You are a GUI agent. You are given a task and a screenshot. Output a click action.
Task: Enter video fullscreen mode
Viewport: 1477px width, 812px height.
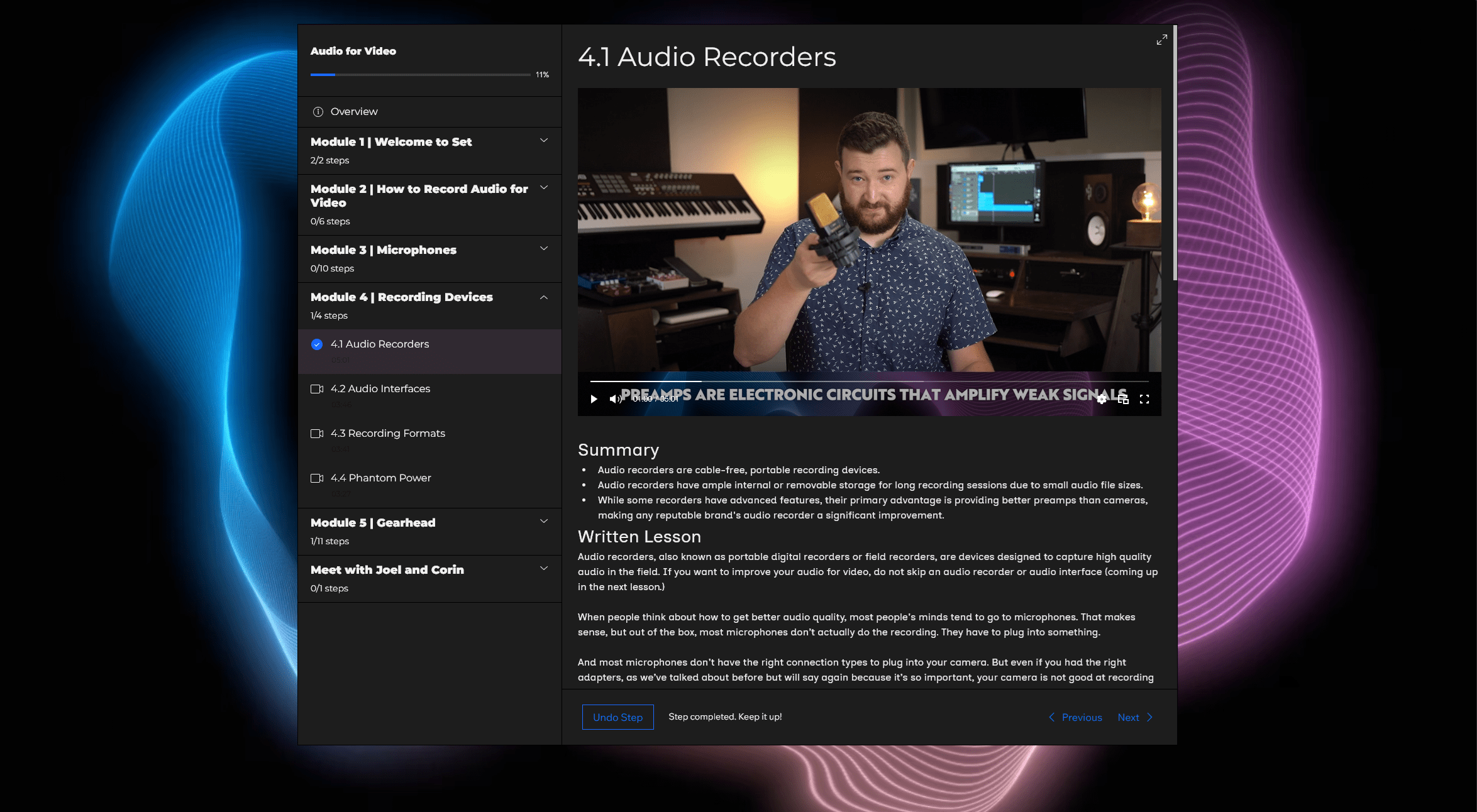click(1144, 399)
